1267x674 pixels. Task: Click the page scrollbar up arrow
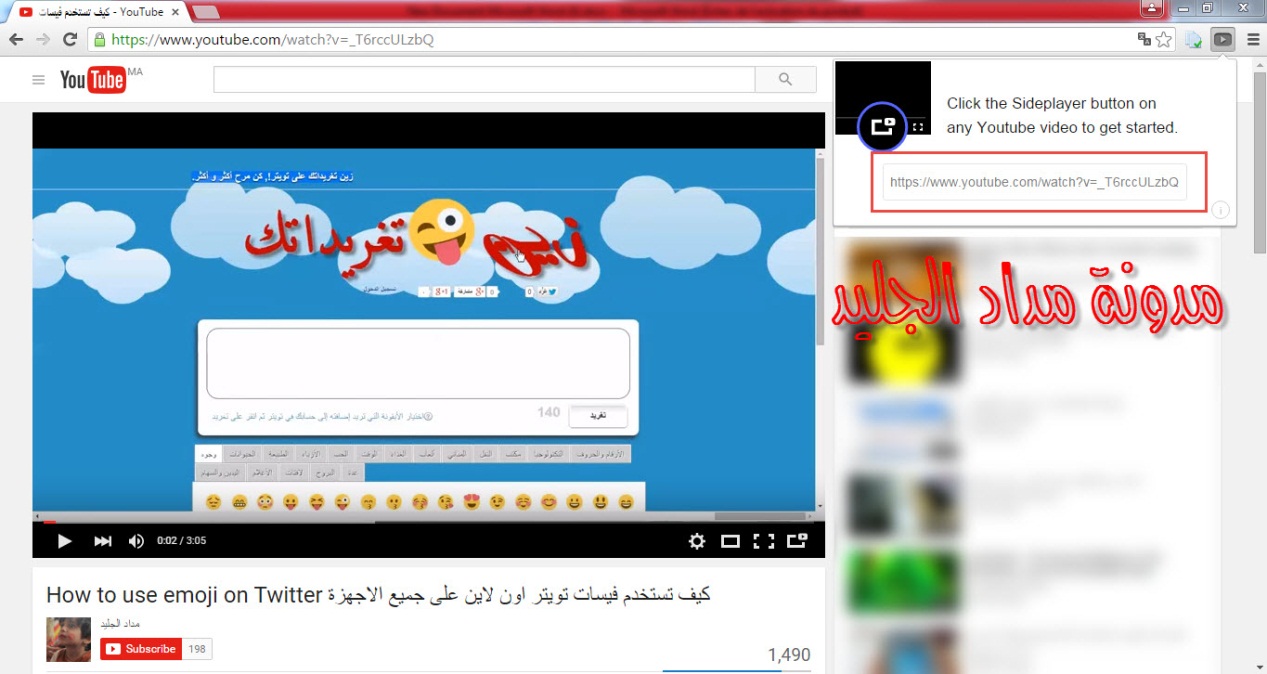(x=1258, y=67)
